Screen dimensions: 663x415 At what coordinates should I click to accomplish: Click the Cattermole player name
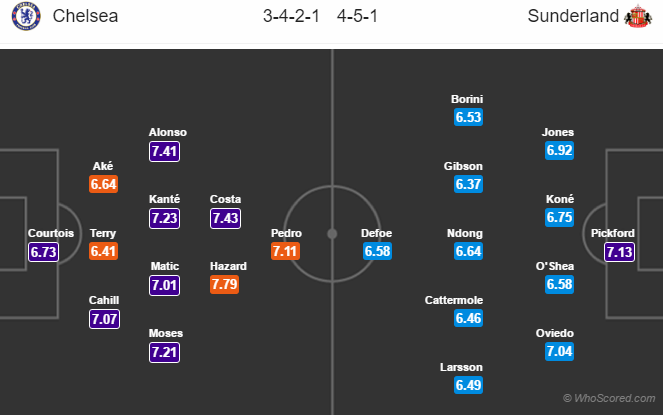467,300
